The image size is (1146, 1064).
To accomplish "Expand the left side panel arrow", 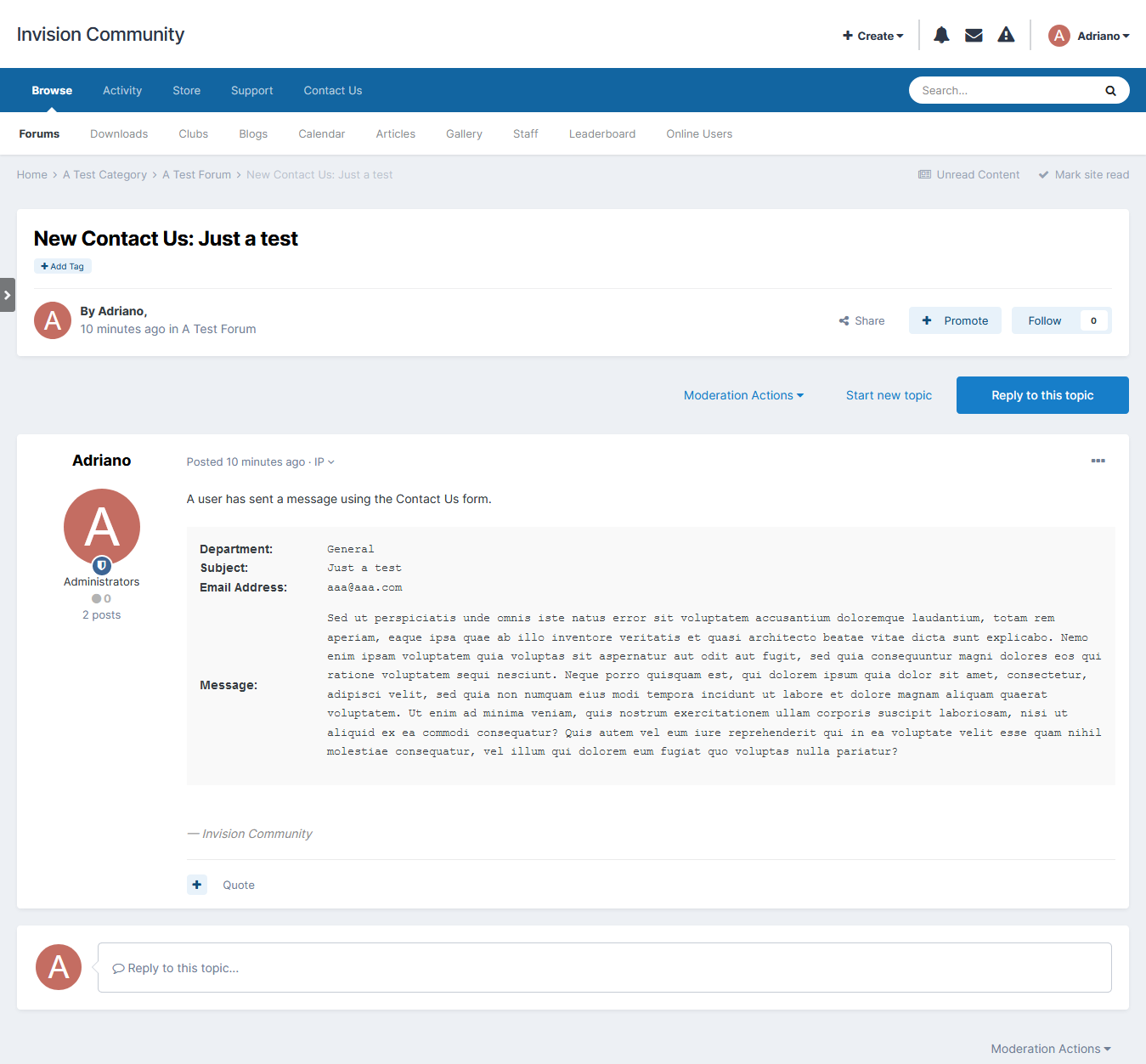I will point(7,295).
